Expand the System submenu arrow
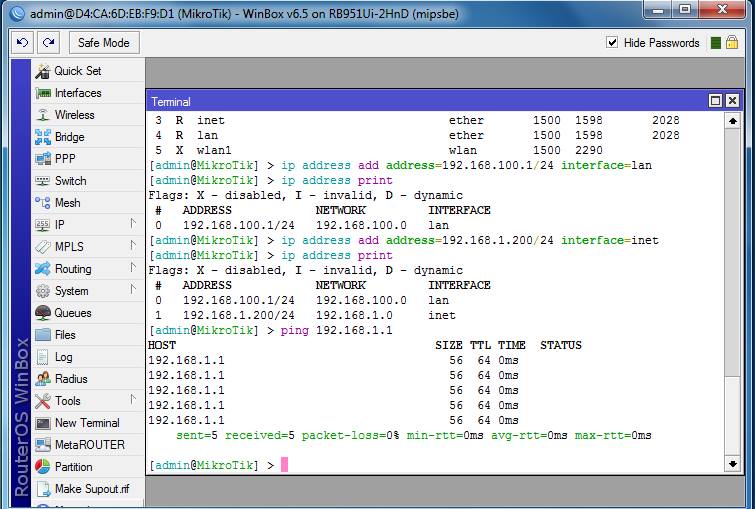This screenshot has height=509, width=755. coord(133,289)
